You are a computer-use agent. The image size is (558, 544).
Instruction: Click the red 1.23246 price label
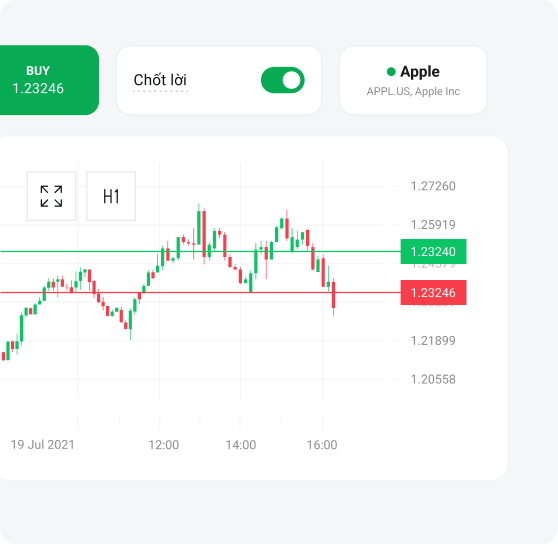tap(433, 292)
